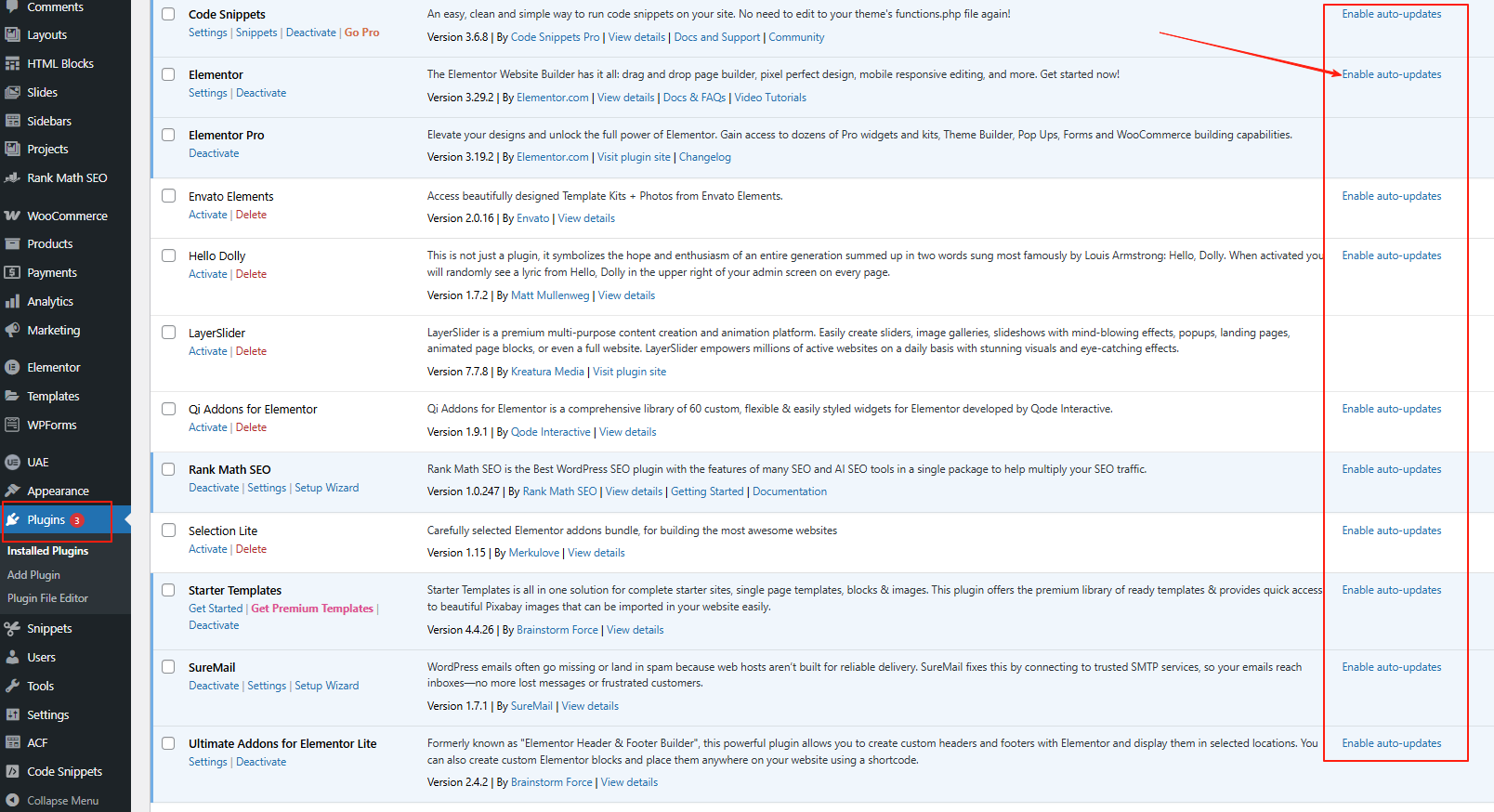Click the Rank Math SEO sidebar icon

click(x=12, y=177)
